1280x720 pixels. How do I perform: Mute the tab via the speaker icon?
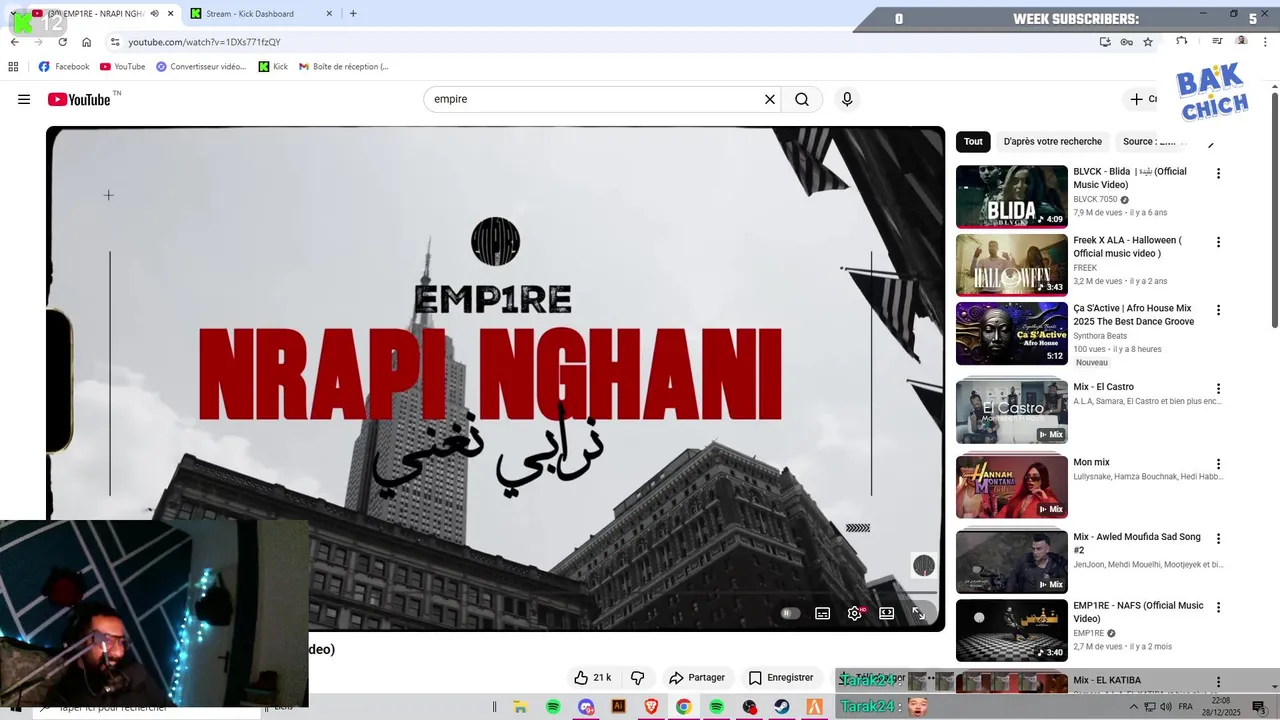154,14
